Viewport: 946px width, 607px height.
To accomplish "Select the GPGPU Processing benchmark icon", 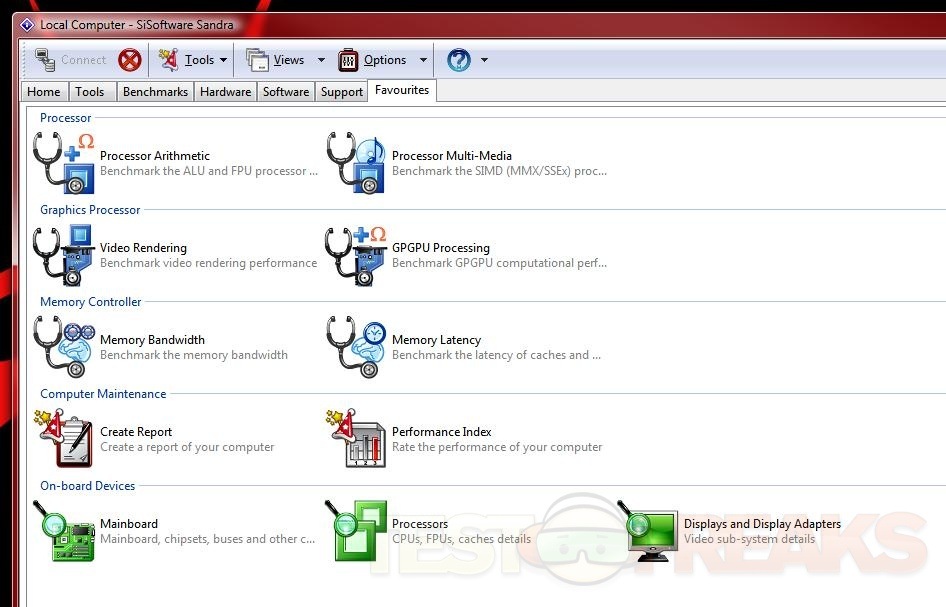I will point(356,255).
